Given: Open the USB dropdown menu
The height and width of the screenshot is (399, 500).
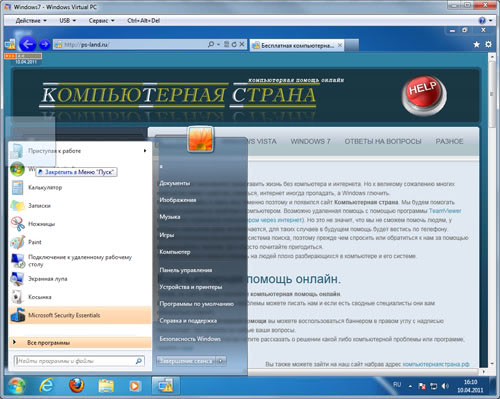Looking at the screenshot, I should (x=67, y=21).
